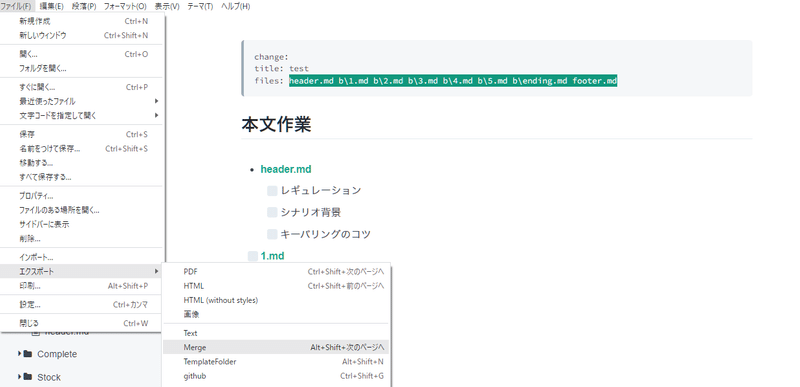
Task: Click the Stock folder icon
Action: [x=28, y=377]
